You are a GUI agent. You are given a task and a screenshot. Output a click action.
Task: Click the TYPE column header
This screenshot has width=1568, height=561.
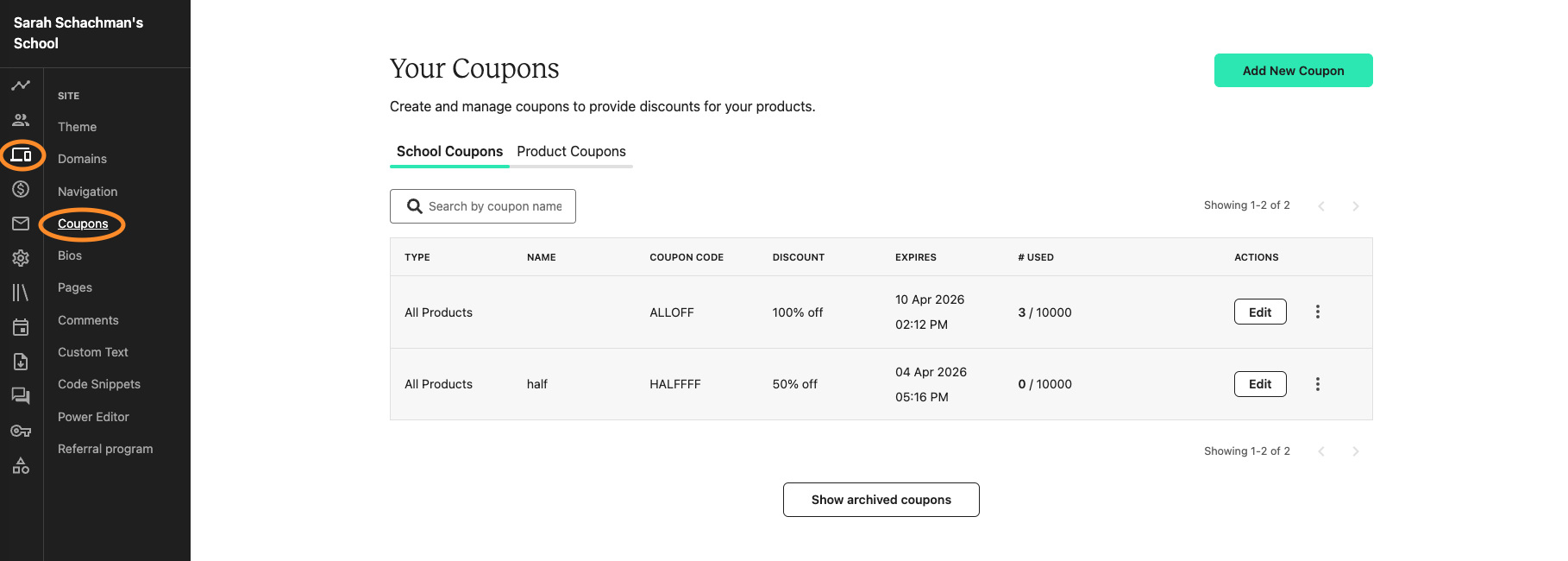point(417,257)
